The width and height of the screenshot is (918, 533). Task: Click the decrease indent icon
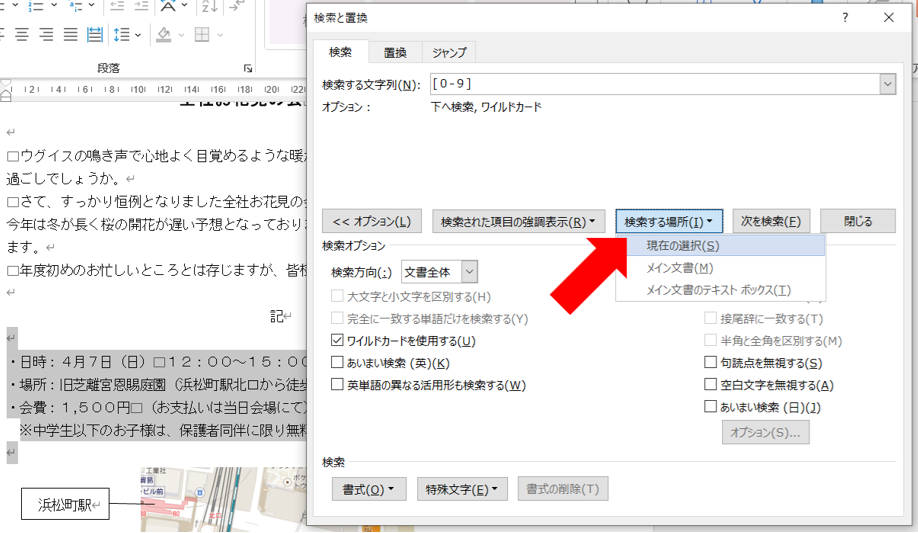[117, 6]
